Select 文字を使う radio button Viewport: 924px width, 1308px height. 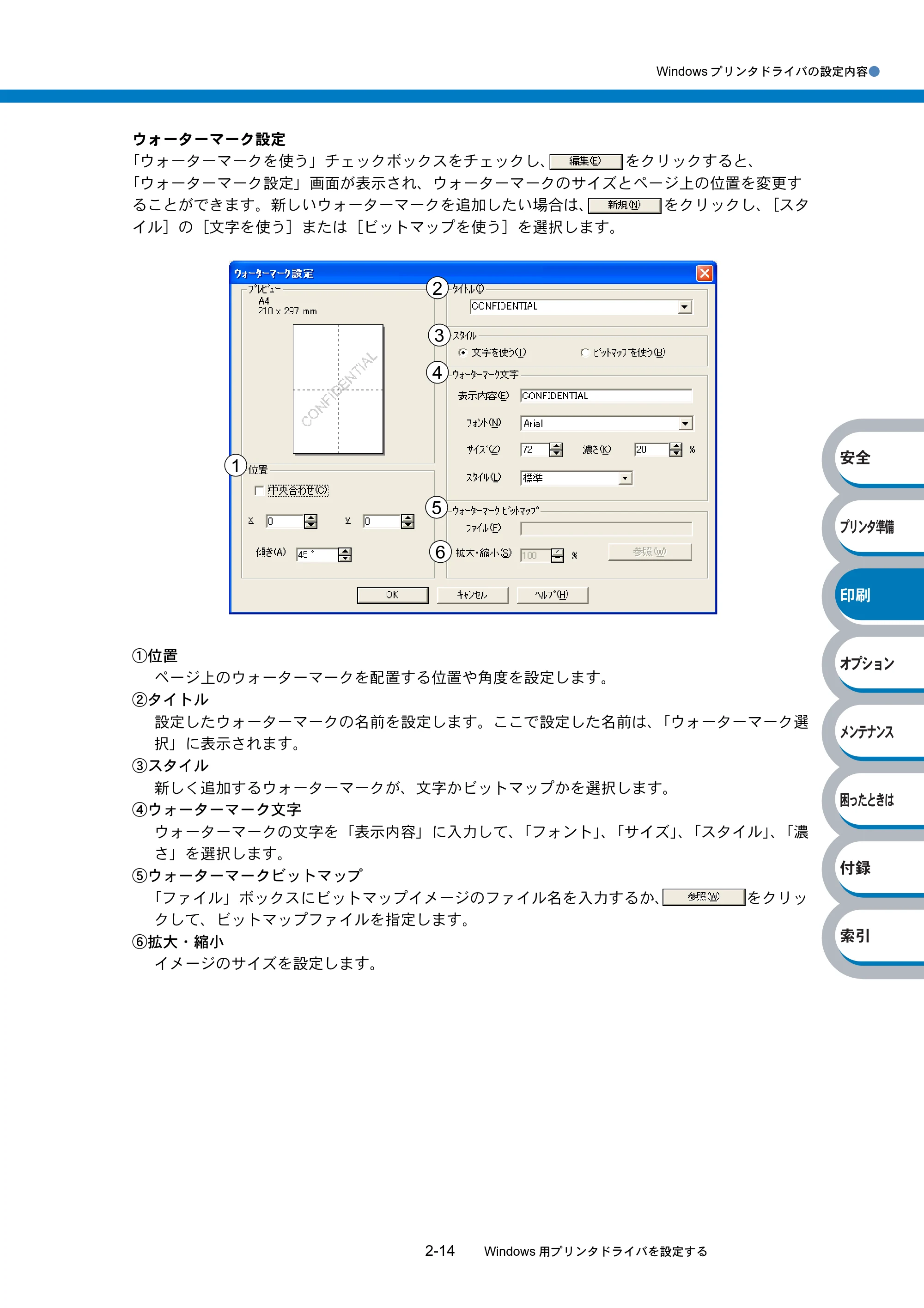click(462, 353)
